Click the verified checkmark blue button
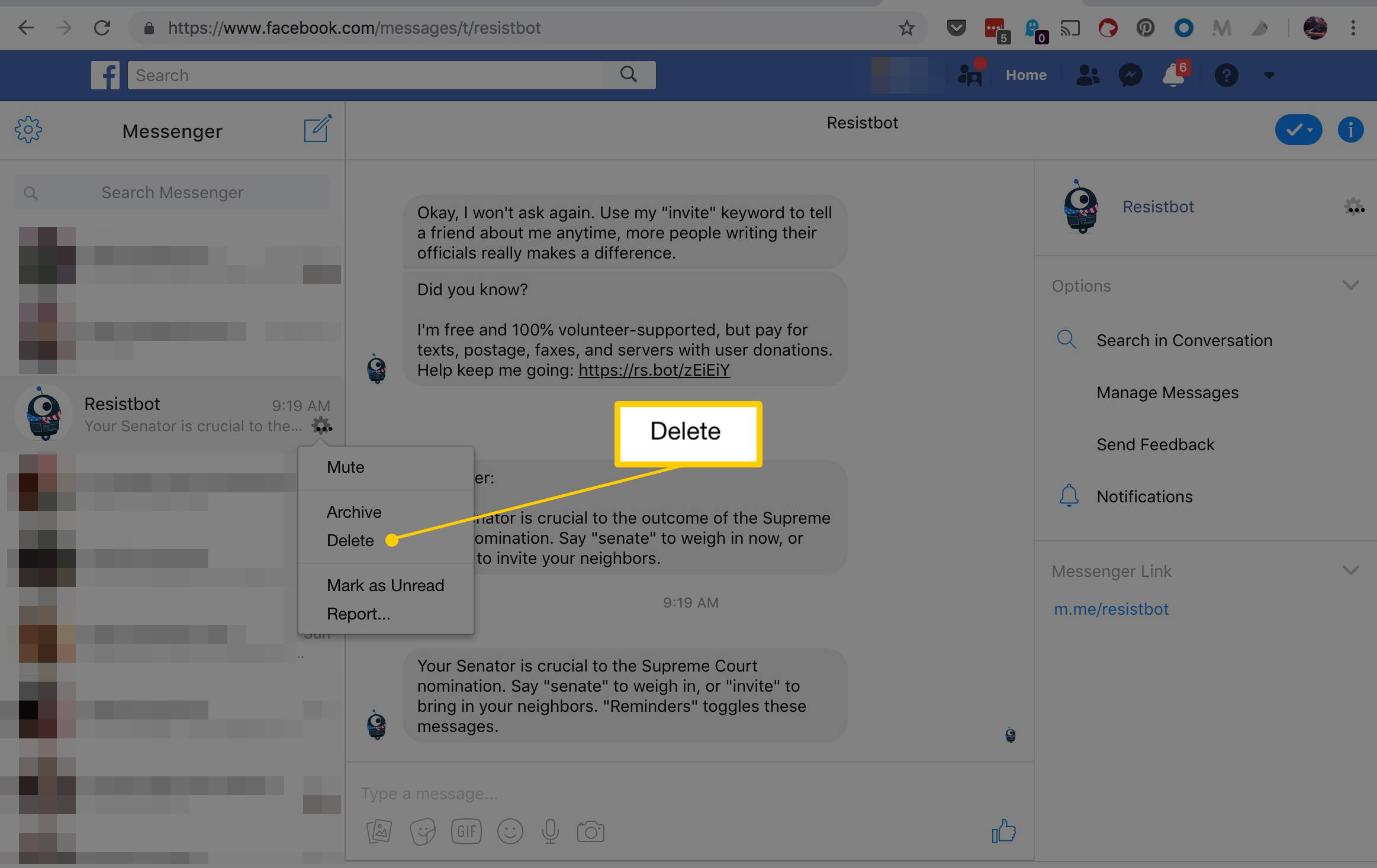This screenshot has width=1377, height=868. click(1299, 130)
